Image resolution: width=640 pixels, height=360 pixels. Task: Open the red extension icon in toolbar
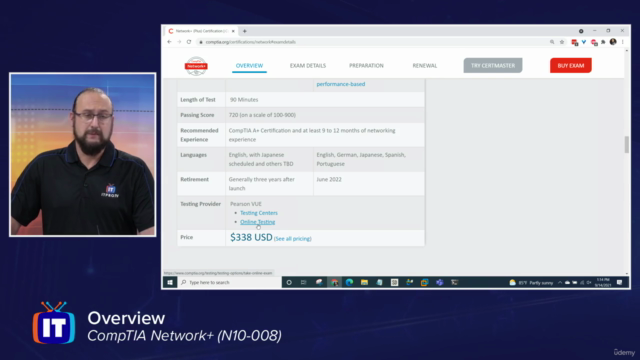coord(575,42)
